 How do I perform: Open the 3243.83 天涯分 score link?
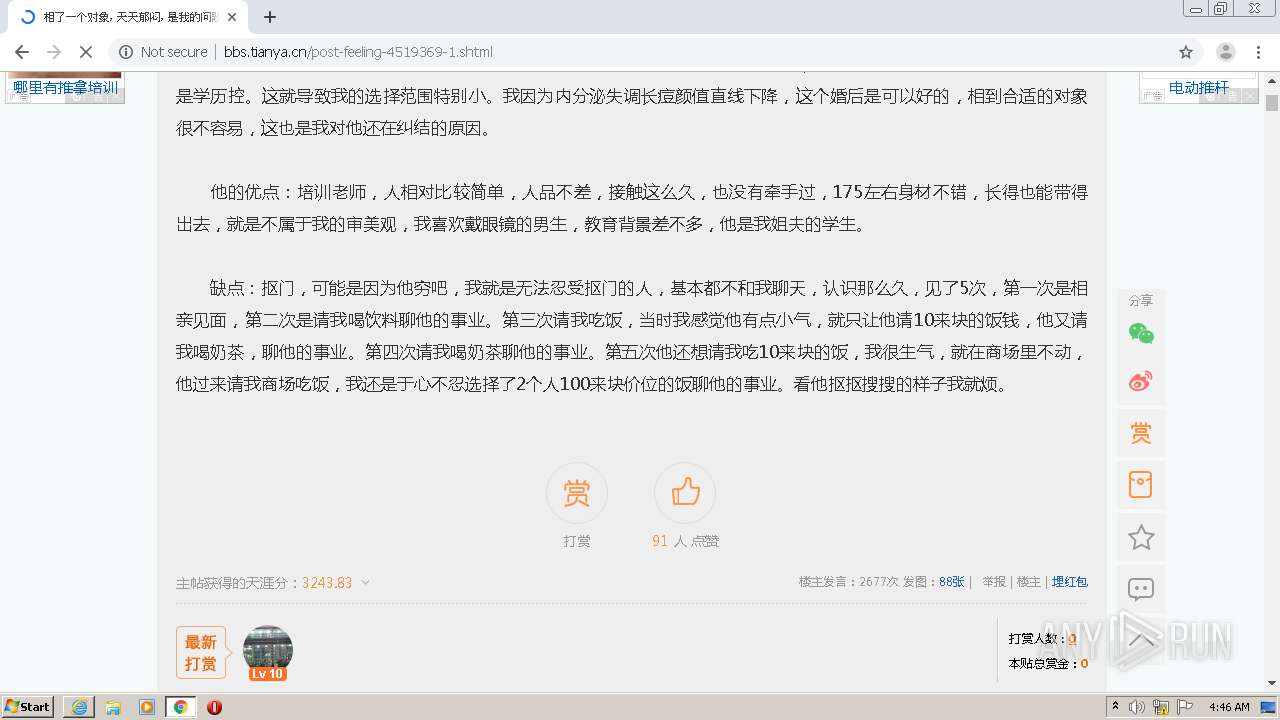pyautogui.click(x=327, y=582)
